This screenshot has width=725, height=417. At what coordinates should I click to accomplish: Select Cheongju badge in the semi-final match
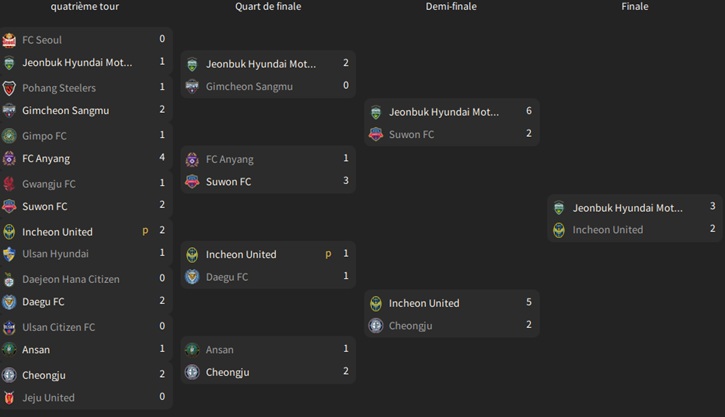376,326
